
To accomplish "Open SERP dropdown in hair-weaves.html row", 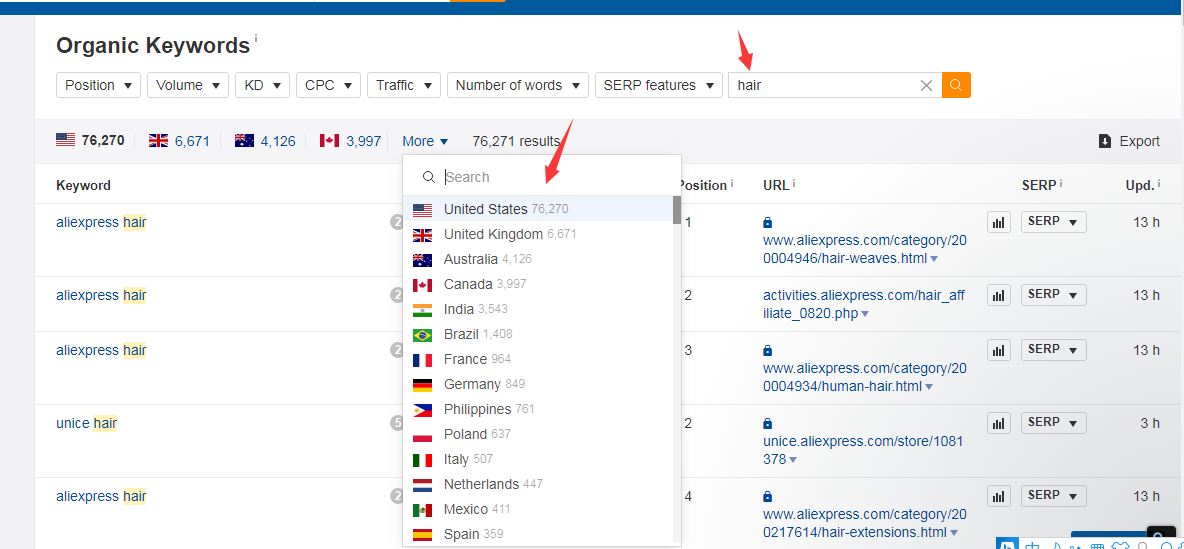I will [1053, 222].
